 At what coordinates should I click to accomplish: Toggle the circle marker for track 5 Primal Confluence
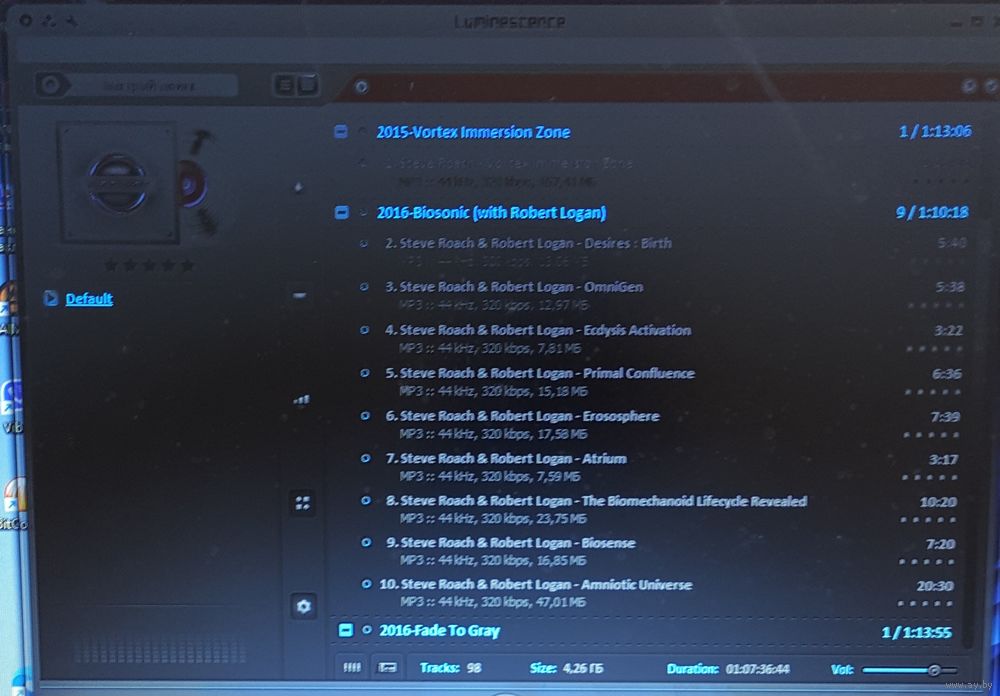point(365,373)
